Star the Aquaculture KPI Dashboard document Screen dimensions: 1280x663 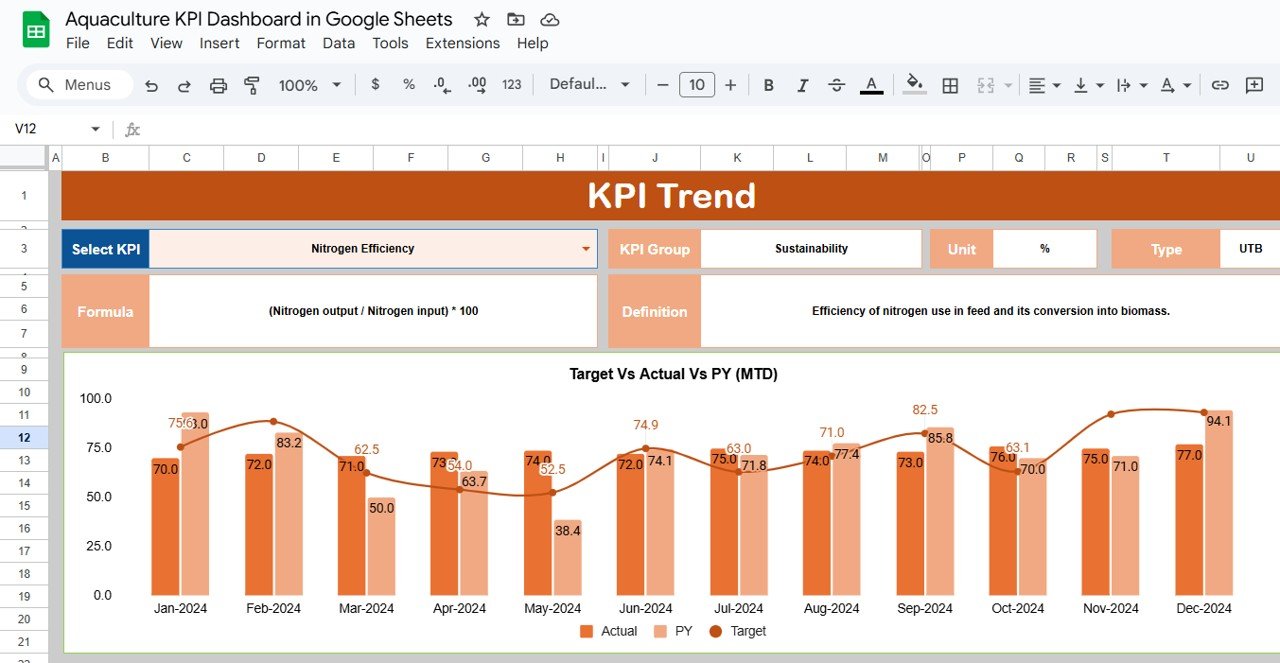click(482, 20)
